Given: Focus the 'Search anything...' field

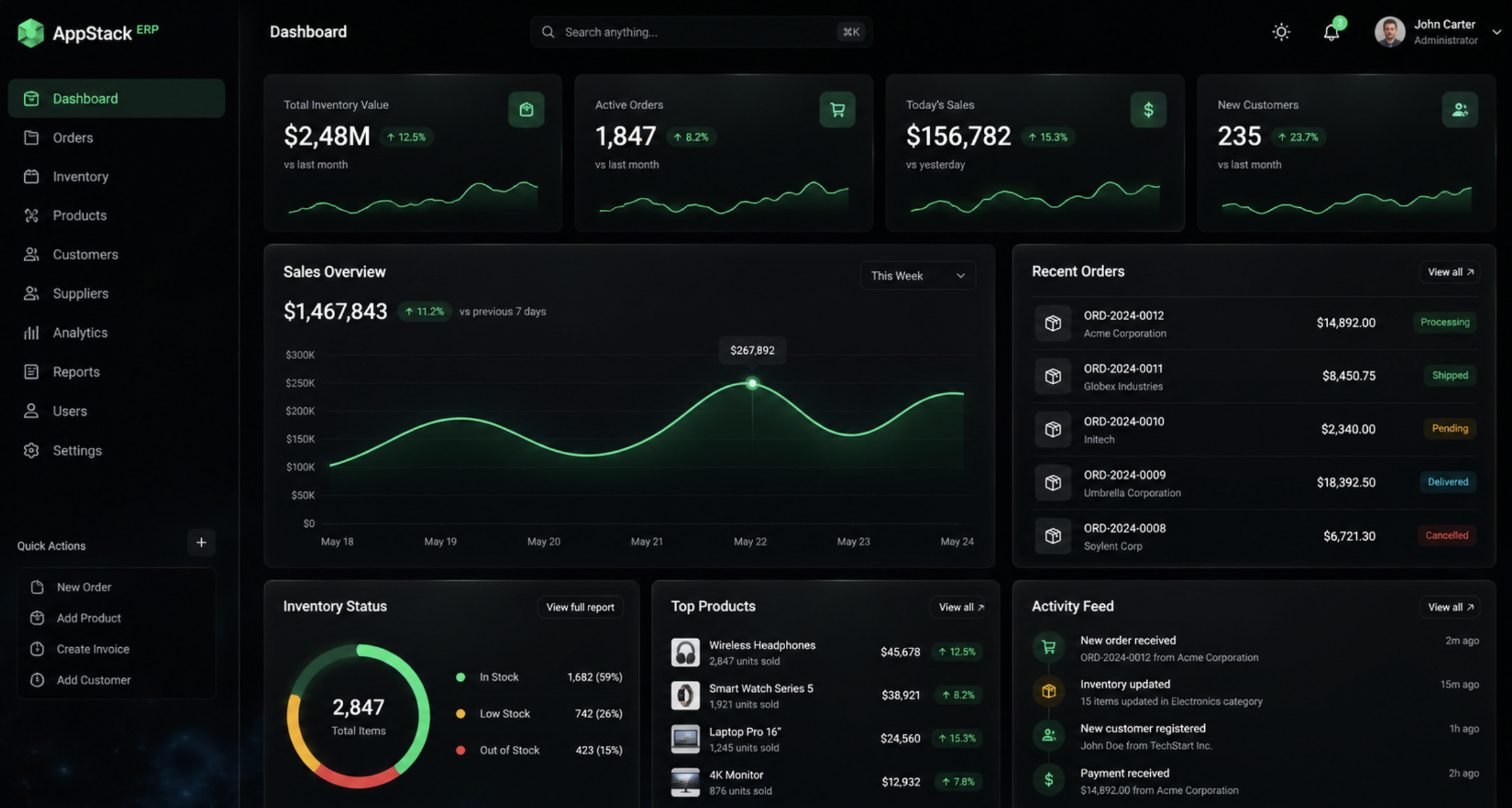Looking at the screenshot, I should tap(701, 32).
